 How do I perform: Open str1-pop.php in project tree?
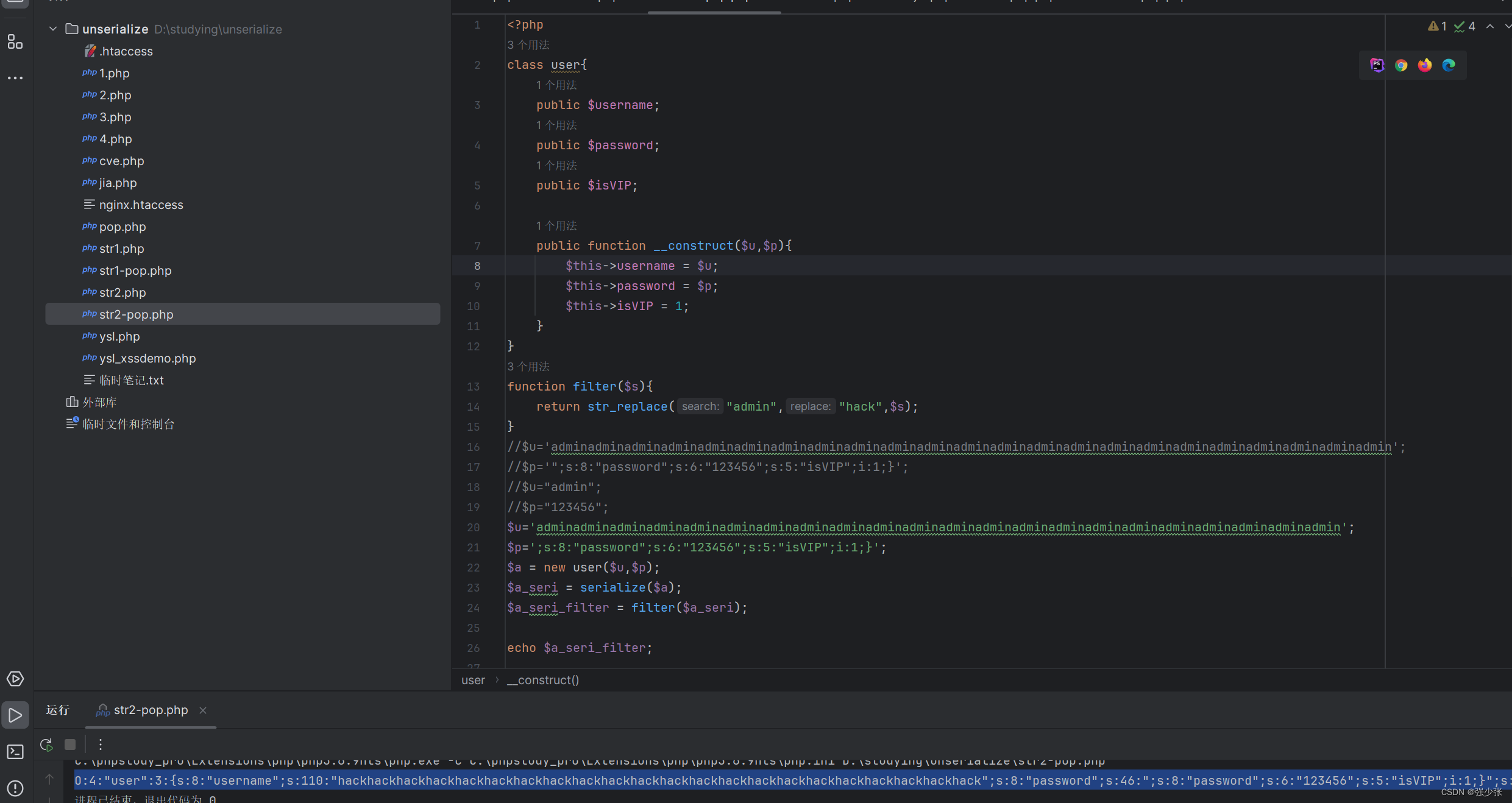[135, 271]
